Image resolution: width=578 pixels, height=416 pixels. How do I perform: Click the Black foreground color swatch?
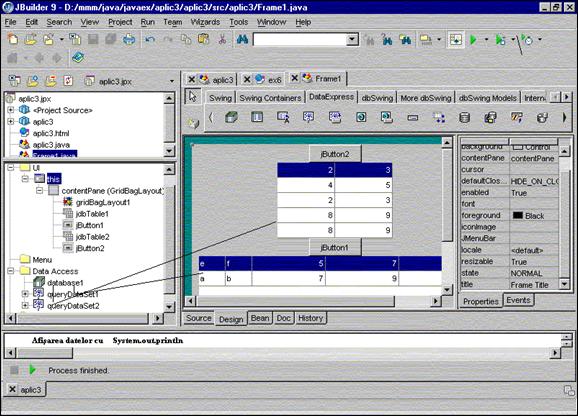518,215
